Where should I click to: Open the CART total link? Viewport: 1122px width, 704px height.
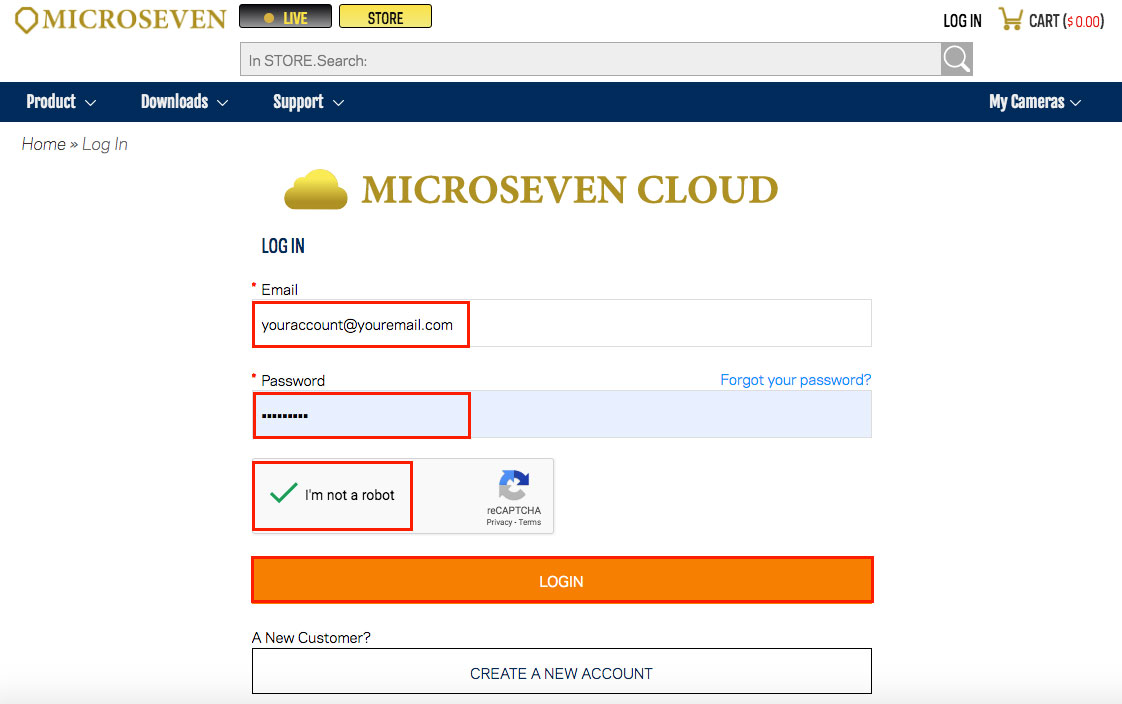coord(1066,21)
